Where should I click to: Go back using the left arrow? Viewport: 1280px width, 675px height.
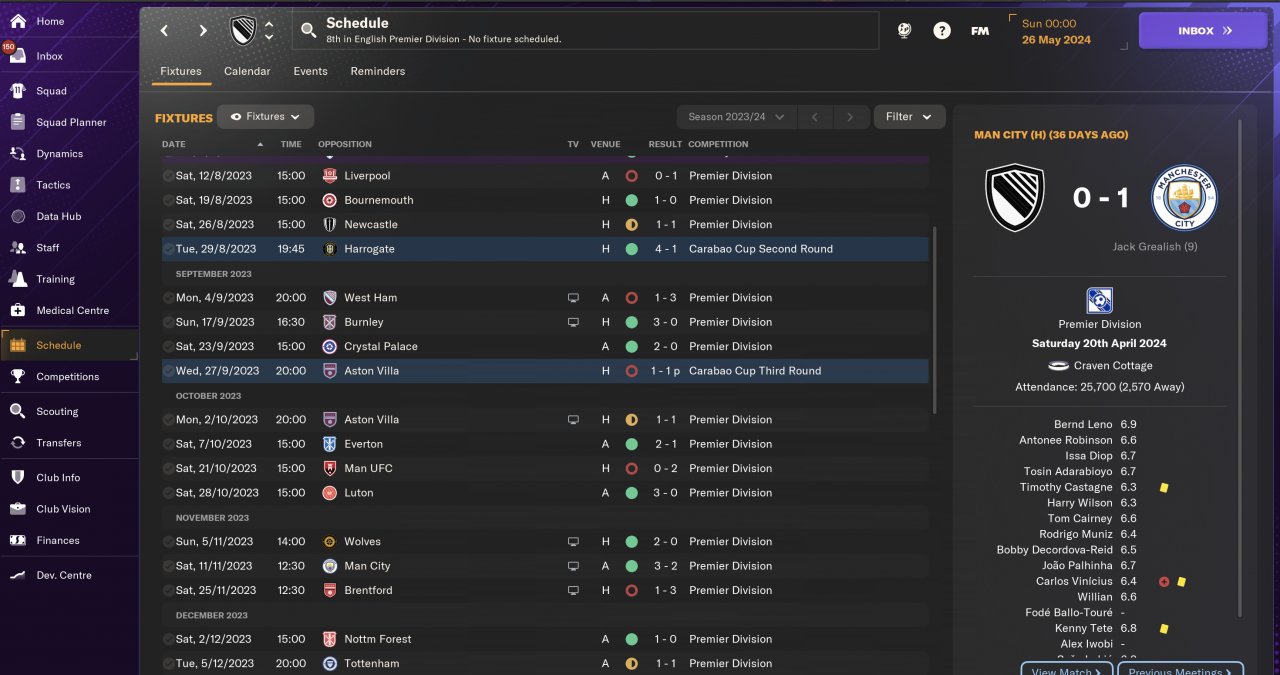pos(165,31)
